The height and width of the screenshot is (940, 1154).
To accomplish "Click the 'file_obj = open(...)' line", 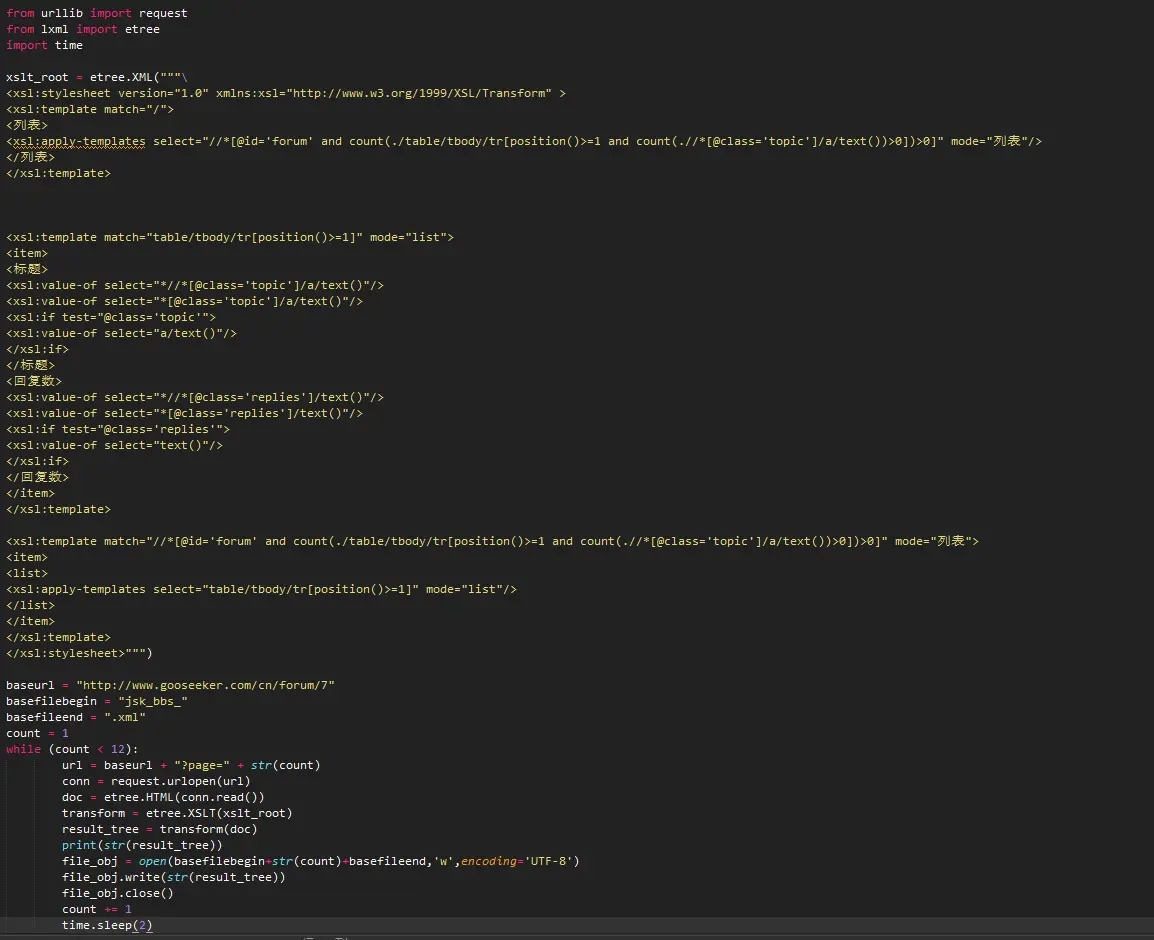I will click(321, 862).
